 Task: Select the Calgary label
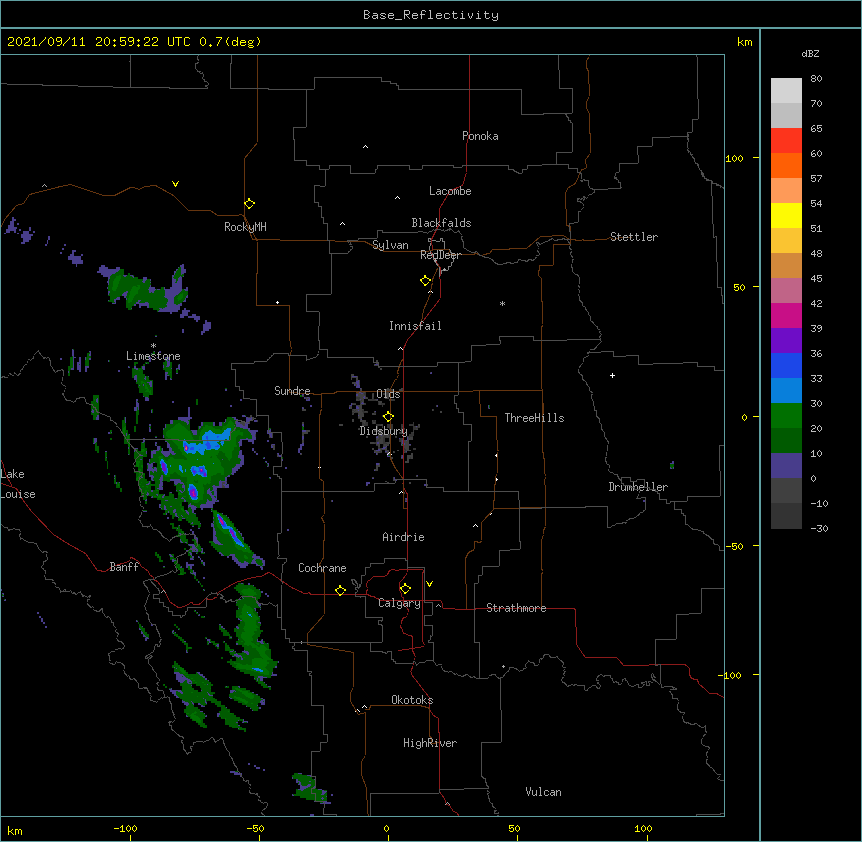(x=399, y=603)
